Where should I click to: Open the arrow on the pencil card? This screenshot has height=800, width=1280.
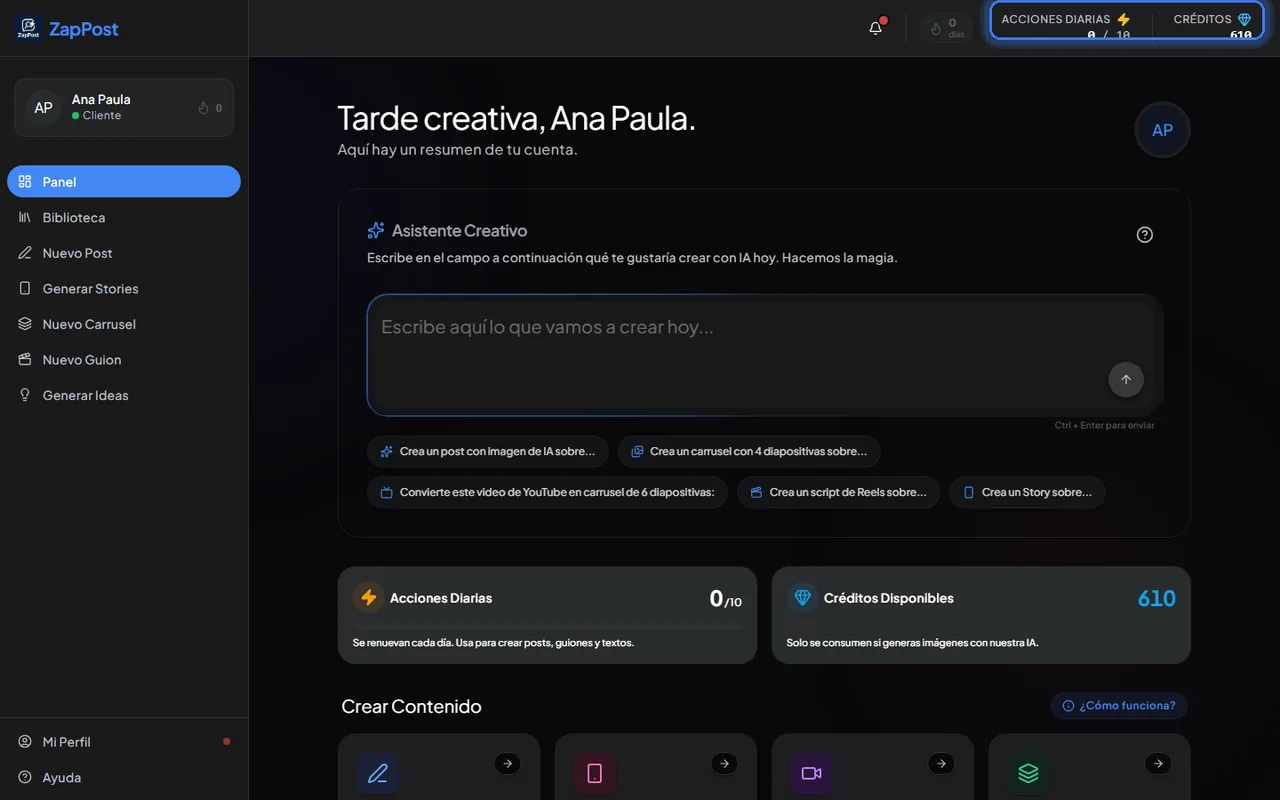pos(508,764)
